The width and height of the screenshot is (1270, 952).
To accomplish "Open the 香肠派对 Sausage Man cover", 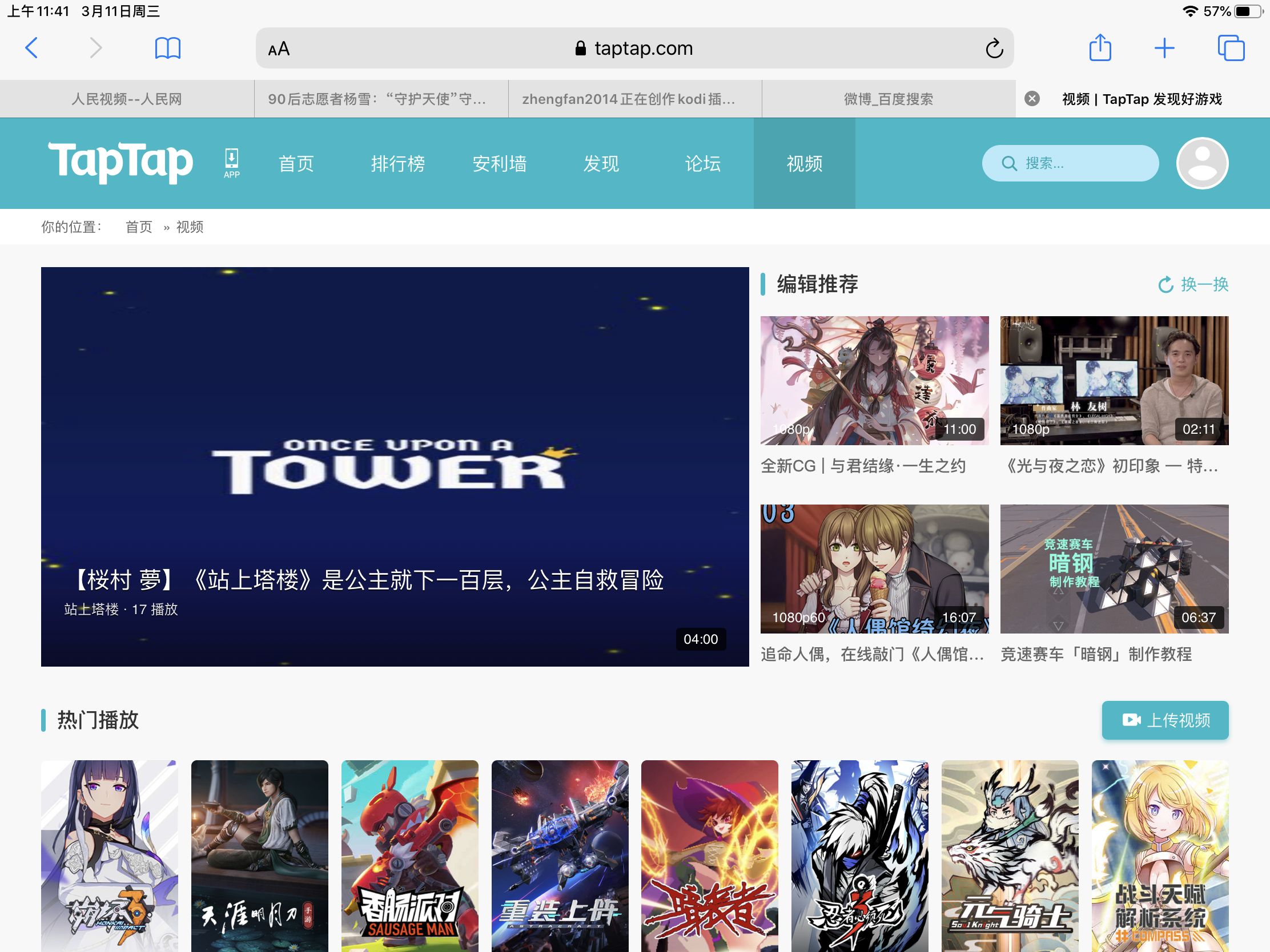I will click(410, 856).
